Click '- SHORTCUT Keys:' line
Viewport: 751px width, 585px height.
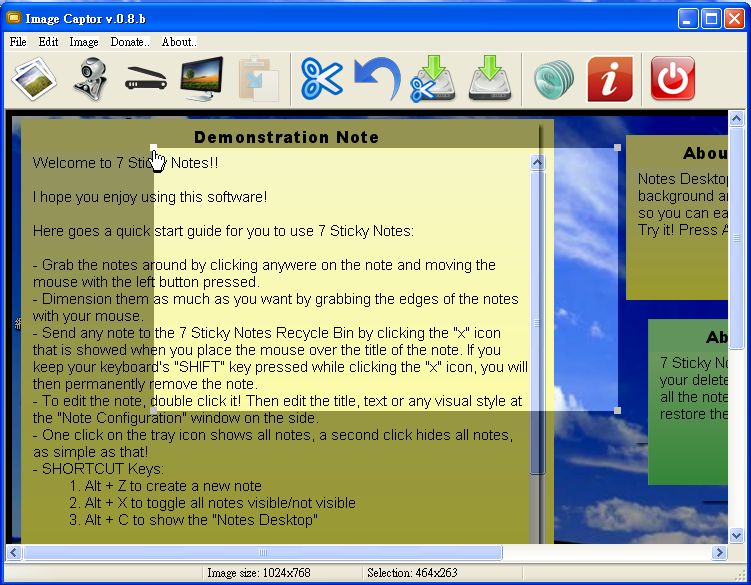point(98,469)
